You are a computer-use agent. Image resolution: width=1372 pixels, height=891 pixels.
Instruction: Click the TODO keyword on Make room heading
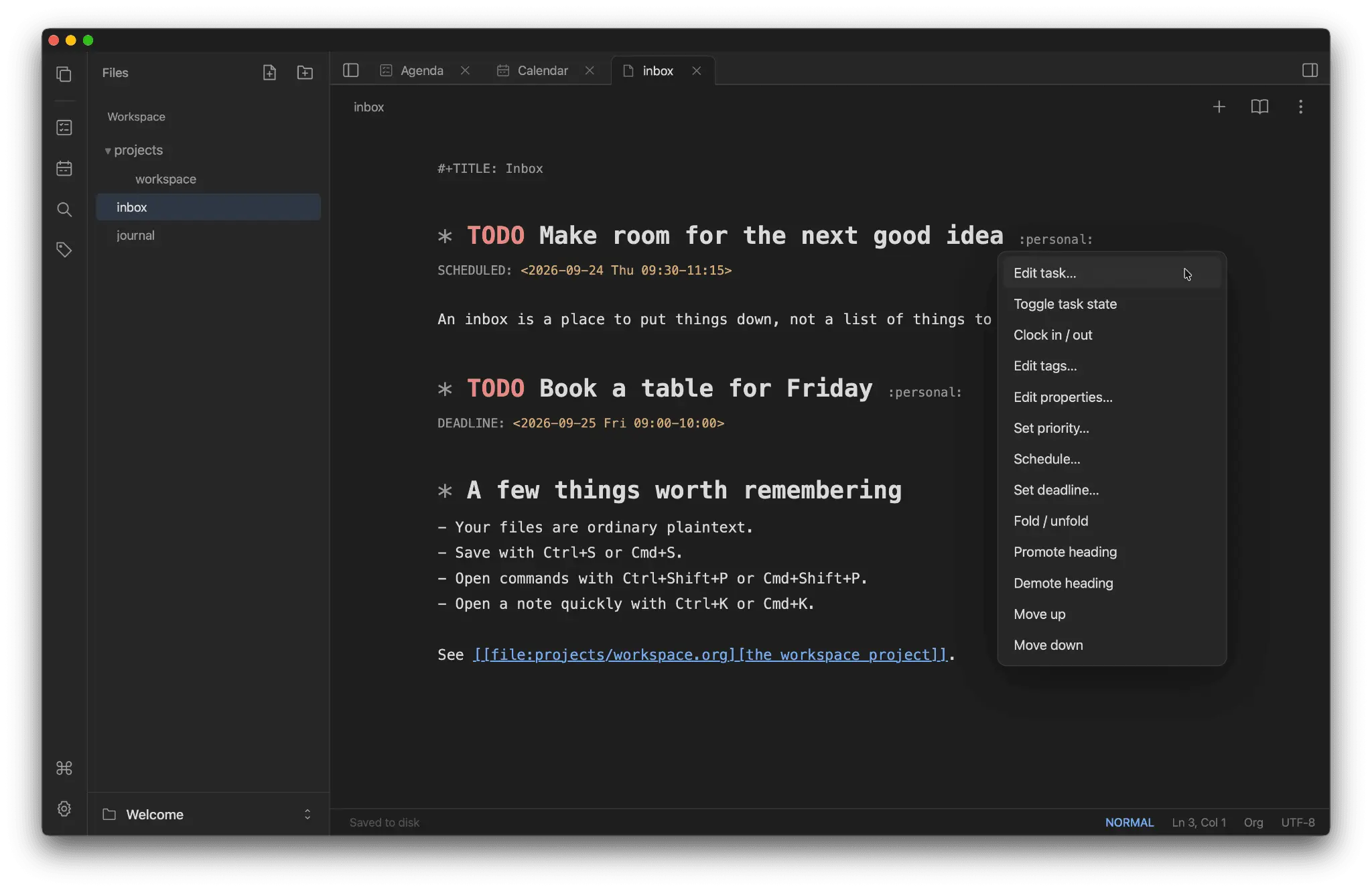tap(496, 235)
